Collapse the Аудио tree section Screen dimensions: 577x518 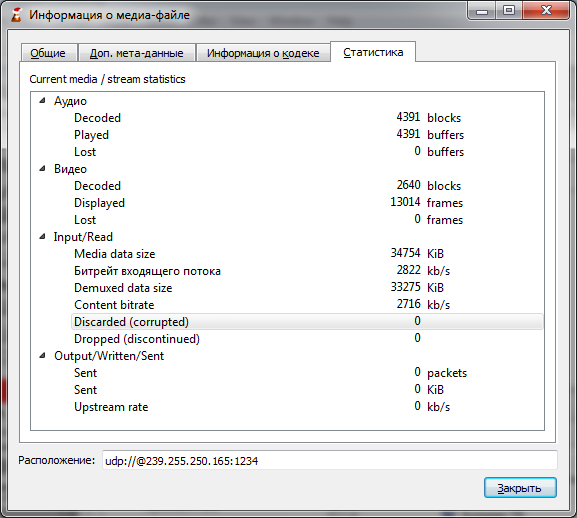pos(42,100)
